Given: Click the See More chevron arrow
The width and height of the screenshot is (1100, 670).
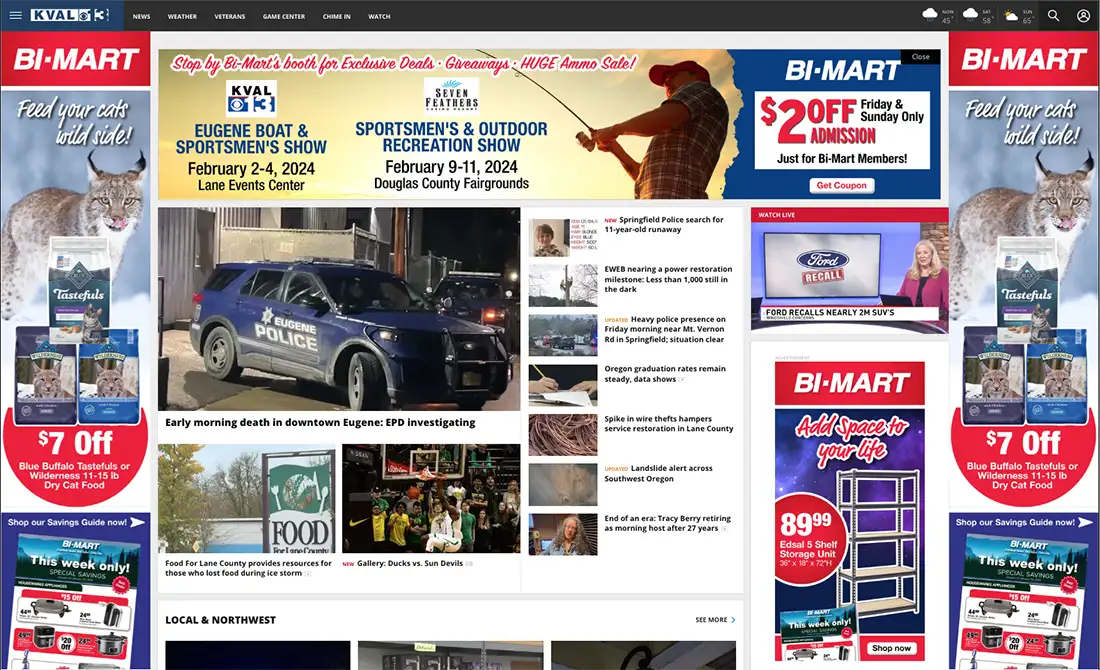Looking at the screenshot, I should coord(733,620).
